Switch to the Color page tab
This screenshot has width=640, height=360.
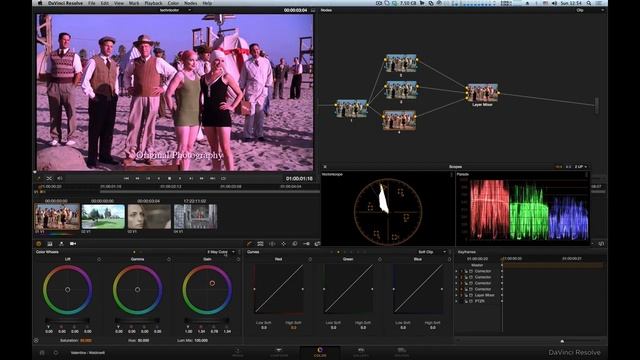[x=320, y=352]
